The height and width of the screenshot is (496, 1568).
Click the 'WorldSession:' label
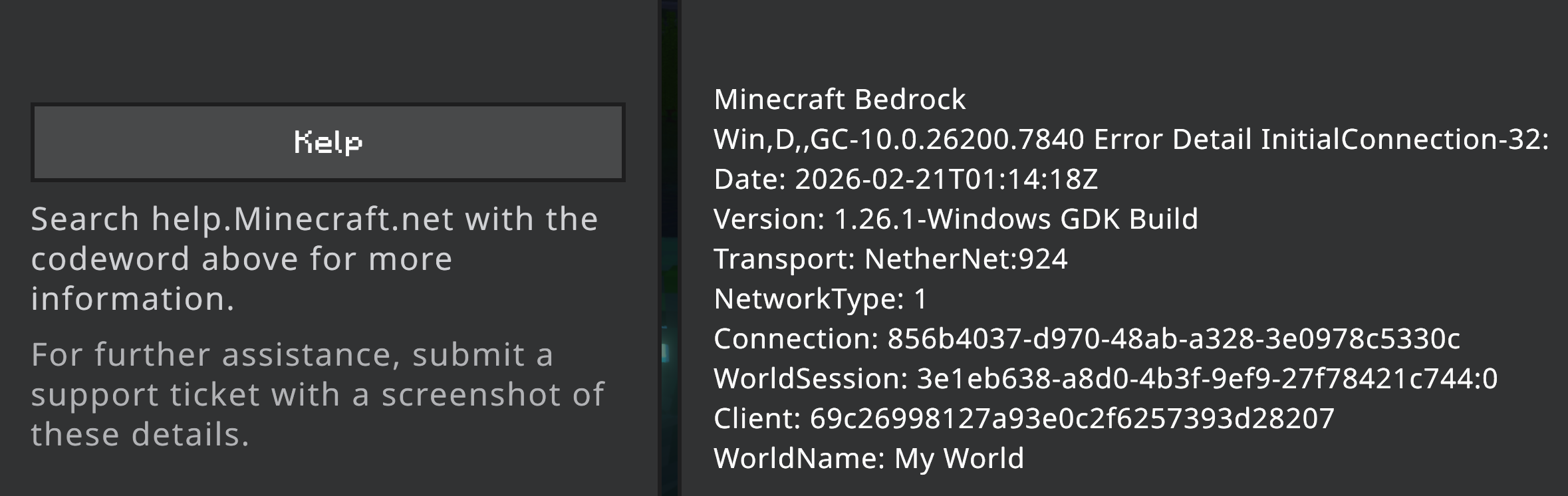tap(811, 379)
